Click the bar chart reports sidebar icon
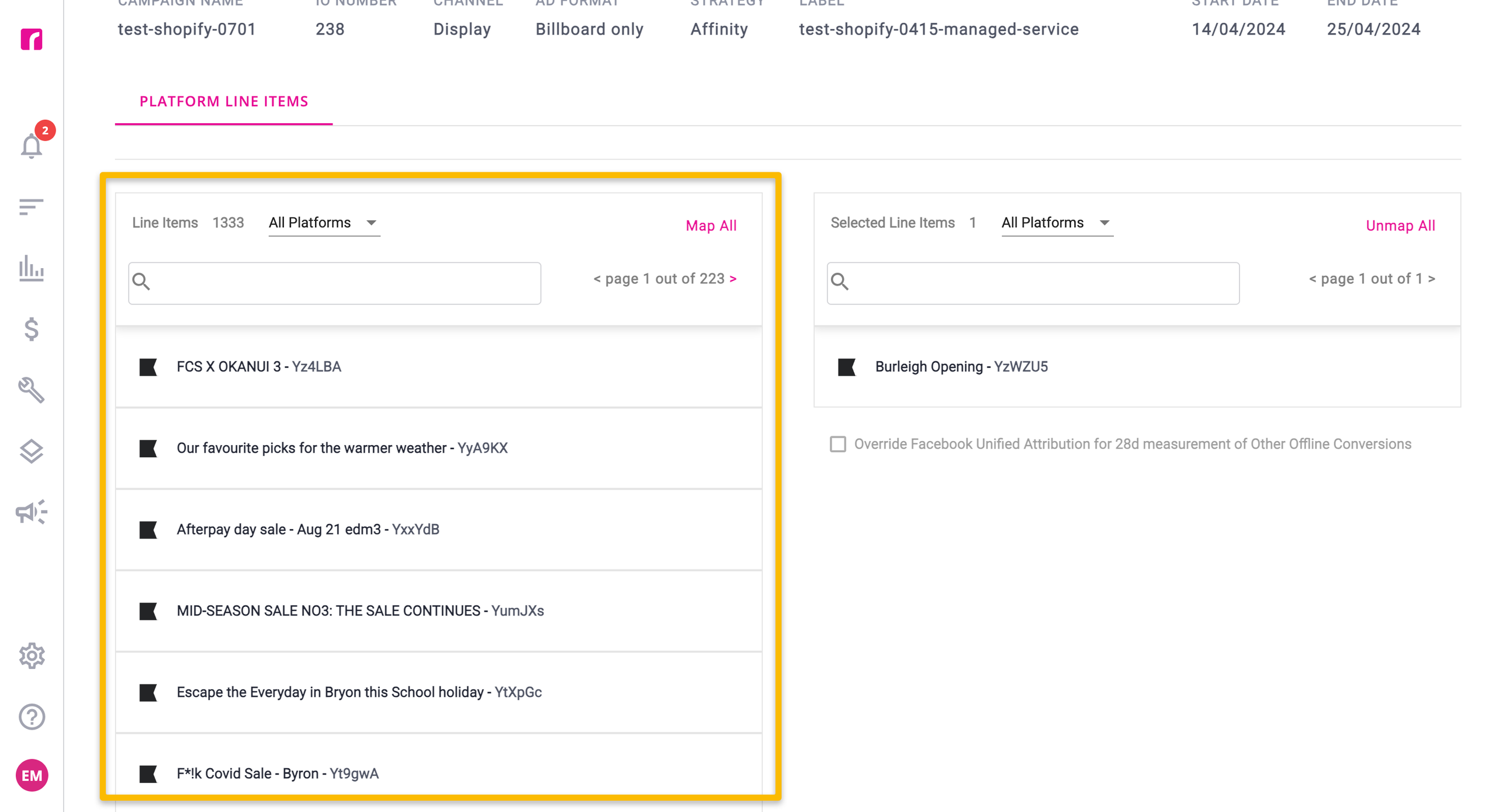The image size is (1496, 812). pyautogui.click(x=32, y=268)
